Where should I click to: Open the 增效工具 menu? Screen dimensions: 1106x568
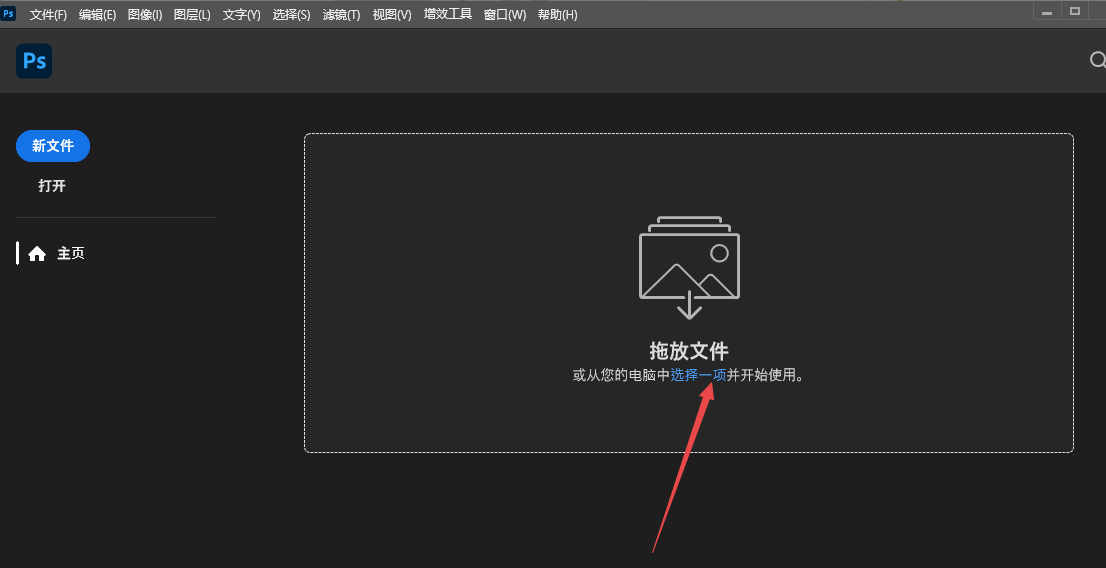(x=448, y=14)
